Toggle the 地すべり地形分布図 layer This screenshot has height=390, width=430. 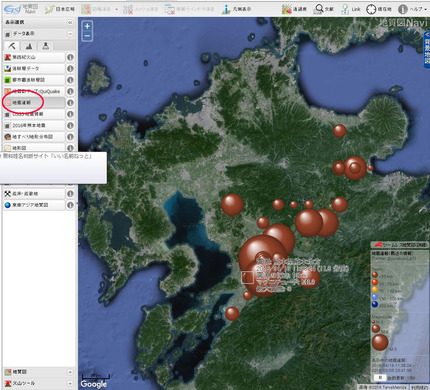(34, 137)
